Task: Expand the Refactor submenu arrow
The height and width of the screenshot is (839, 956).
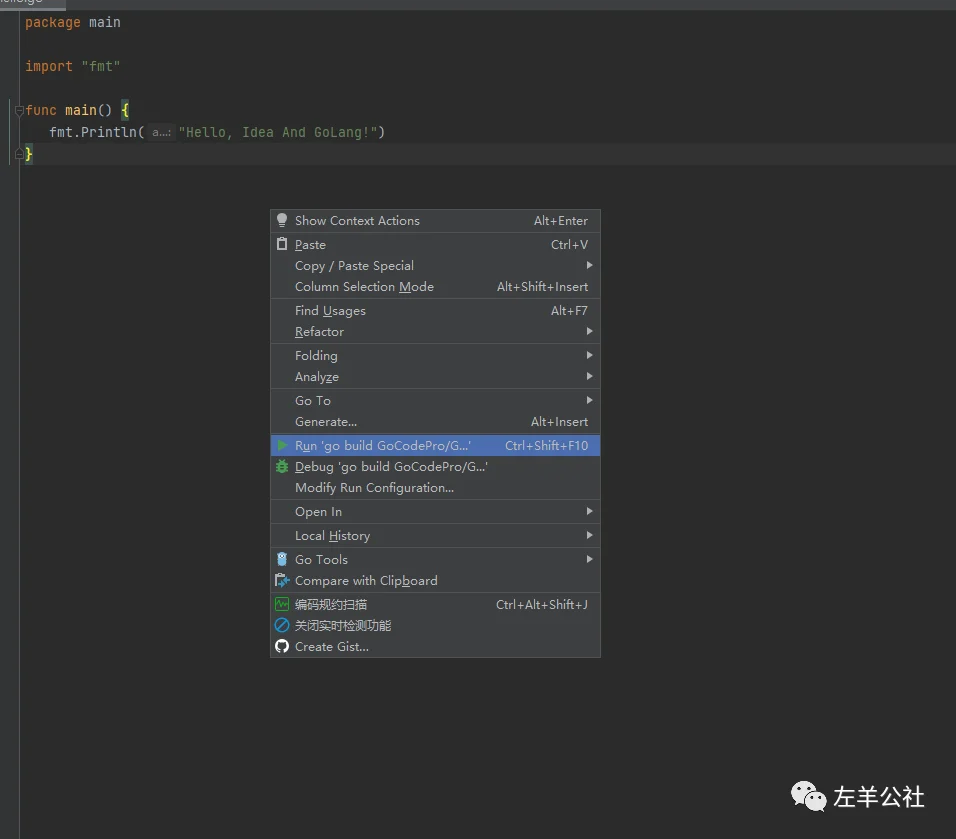Action: (x=589, y=331)
